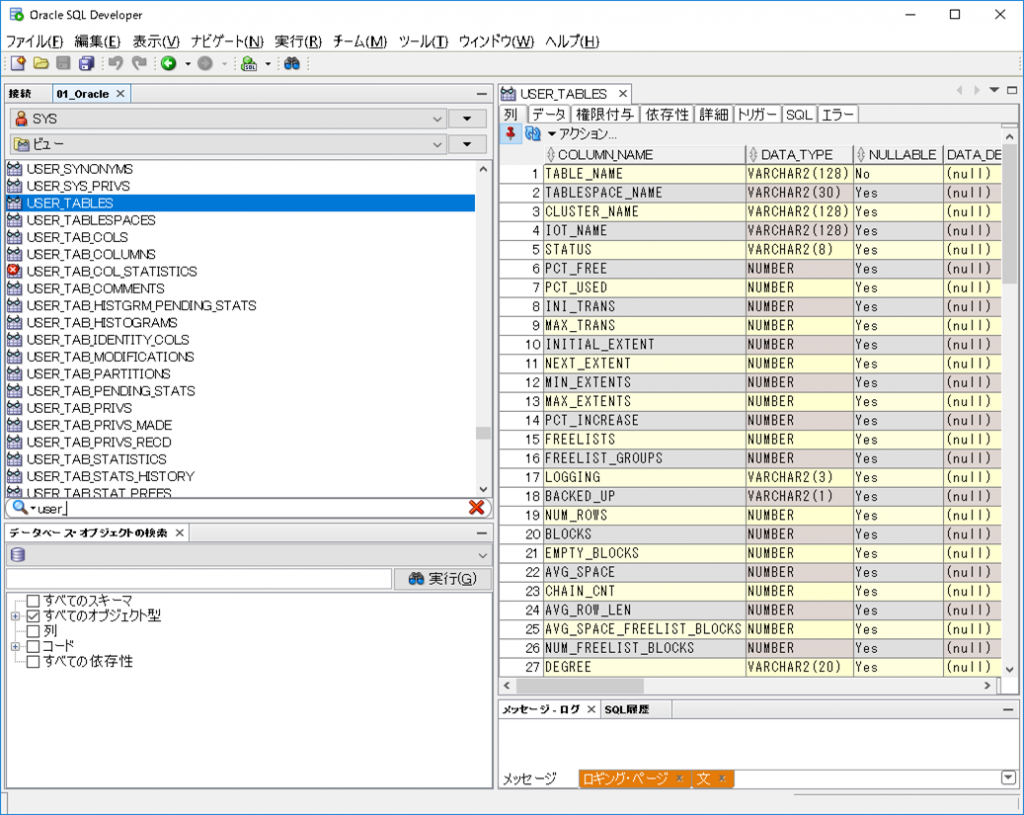Minimize the connections panel
Viewport: 1024px width, 815px height.
pyautogui.click(x=481, y=94)
